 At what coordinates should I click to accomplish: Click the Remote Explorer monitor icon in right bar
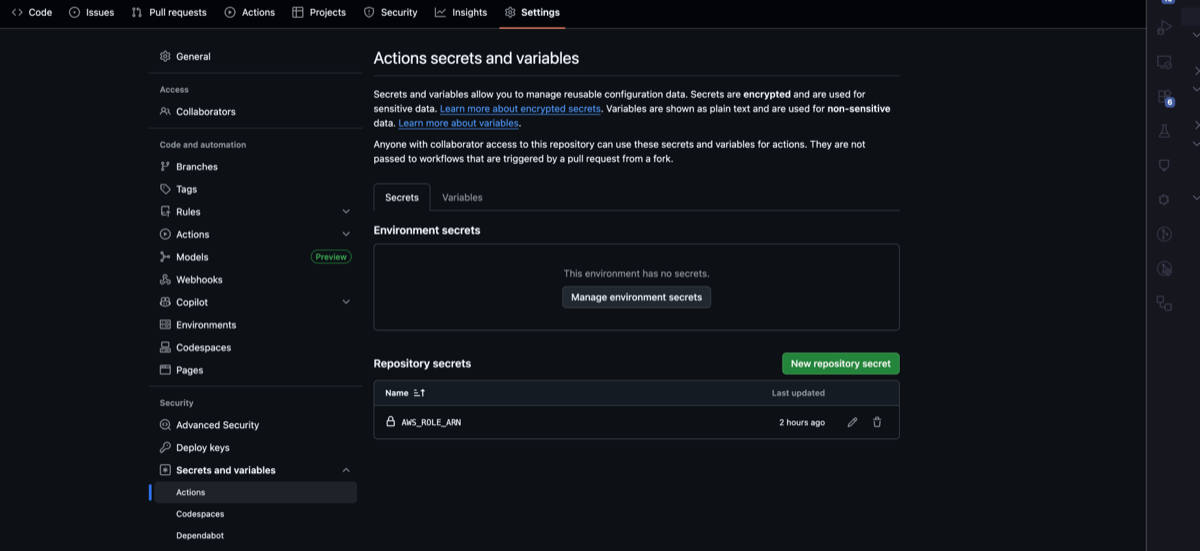(x=1164, y=62)
